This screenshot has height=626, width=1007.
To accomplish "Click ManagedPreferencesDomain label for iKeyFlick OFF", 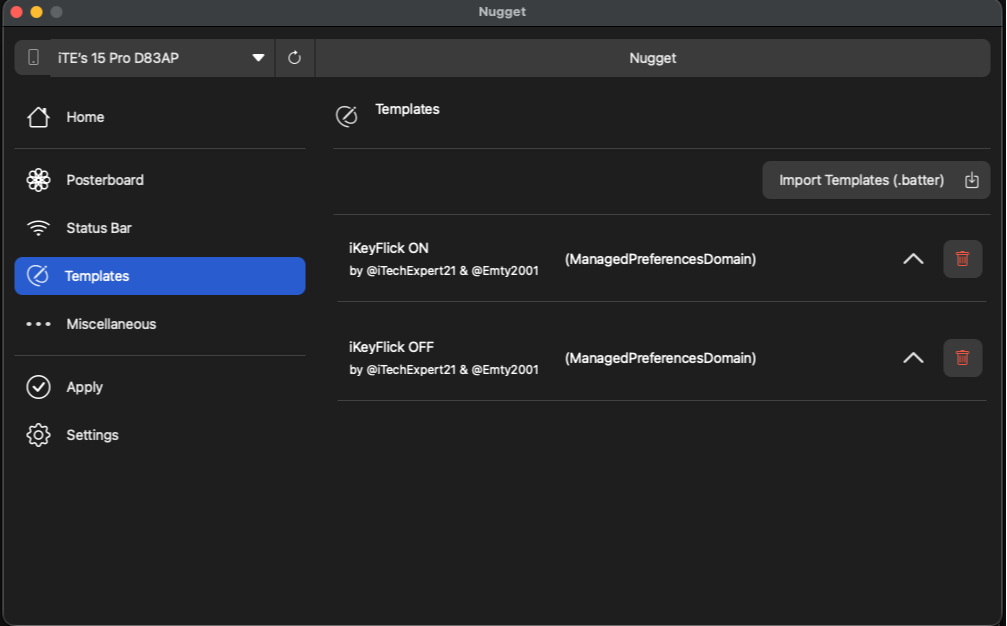I will tap(660, 358).
